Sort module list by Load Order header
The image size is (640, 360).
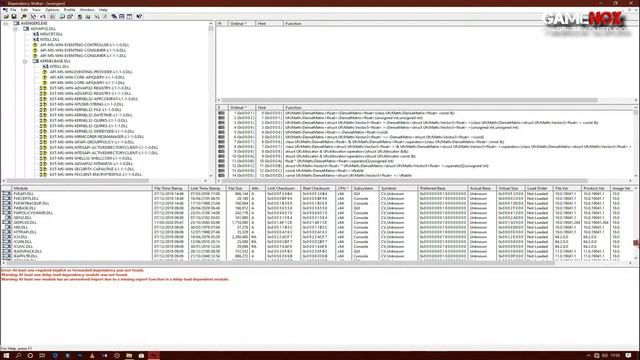[538, 188]
